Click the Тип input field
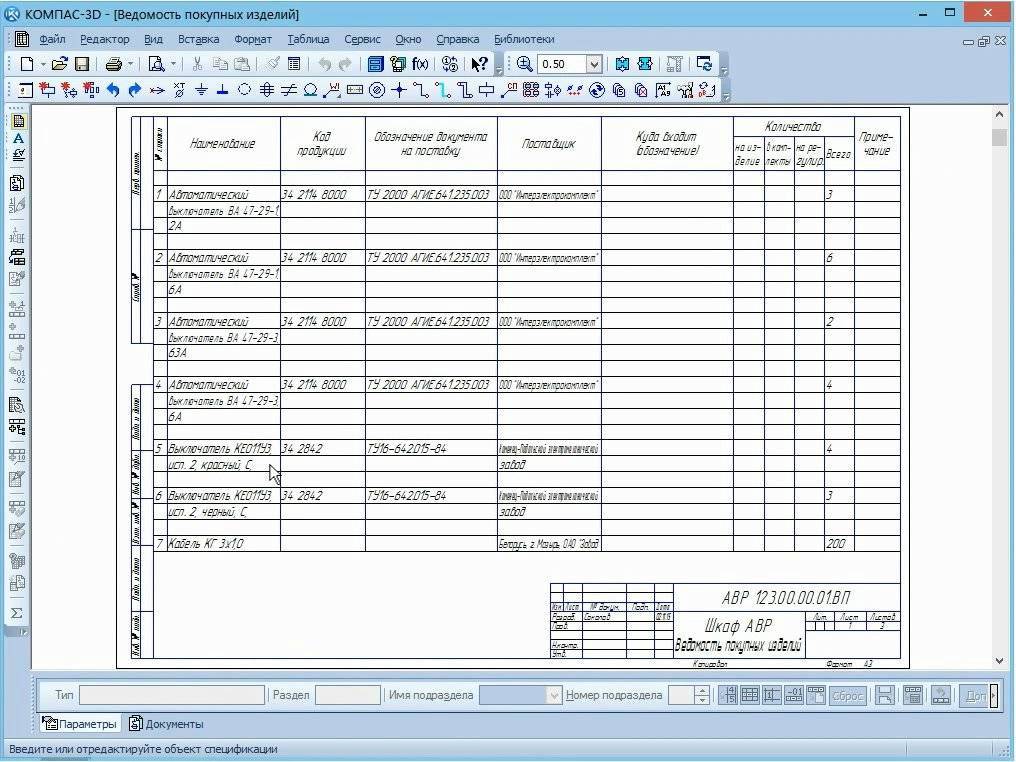This screenshot has width=1016, height=762. tap(172, 695)
